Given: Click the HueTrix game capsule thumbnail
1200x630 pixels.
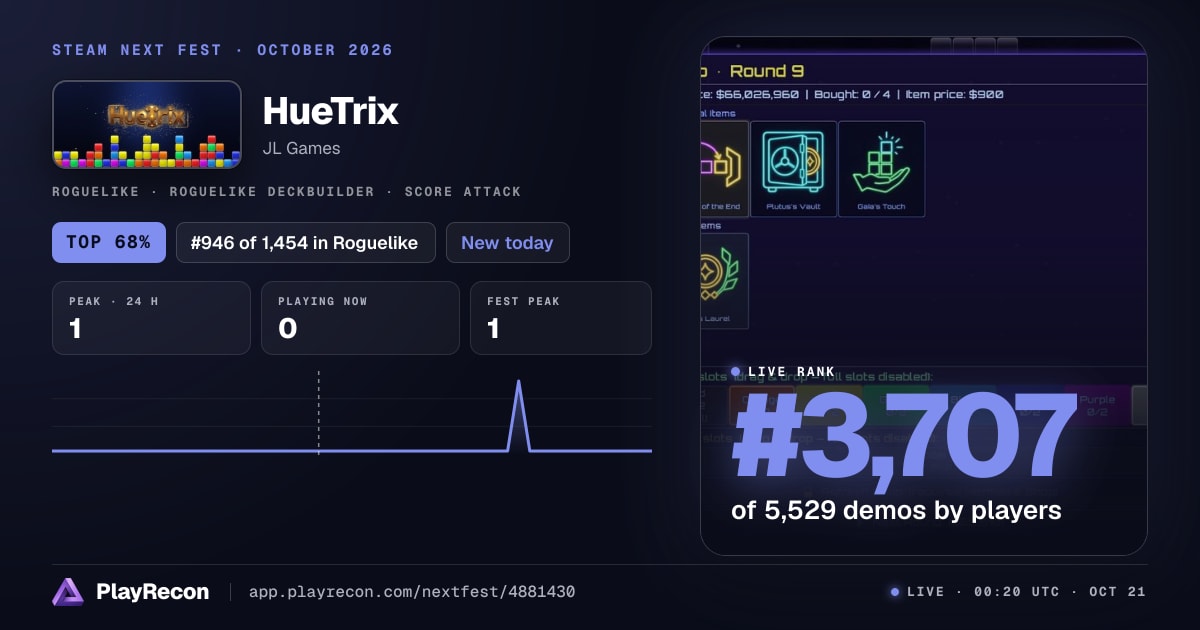Looking at the screenshot, I should click(147, 124).
